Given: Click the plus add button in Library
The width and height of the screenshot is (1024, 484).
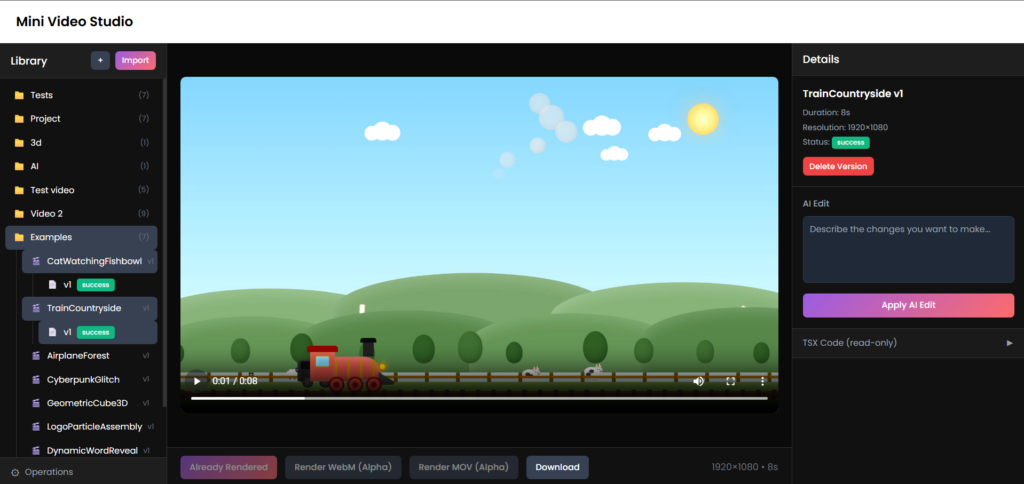Looking at the screenshot, I should (100, 61).
